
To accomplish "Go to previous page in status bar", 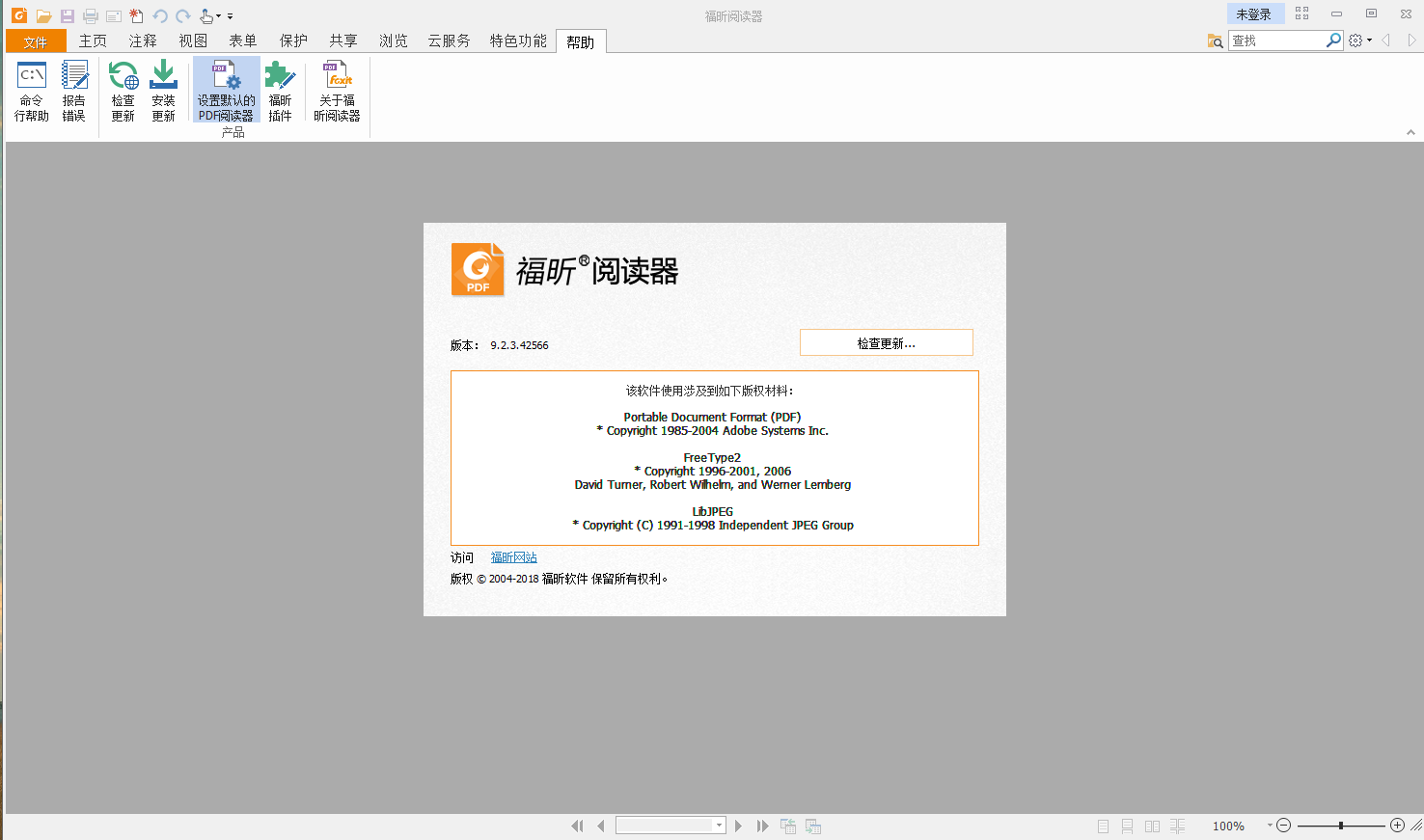I will click(601, 826).
